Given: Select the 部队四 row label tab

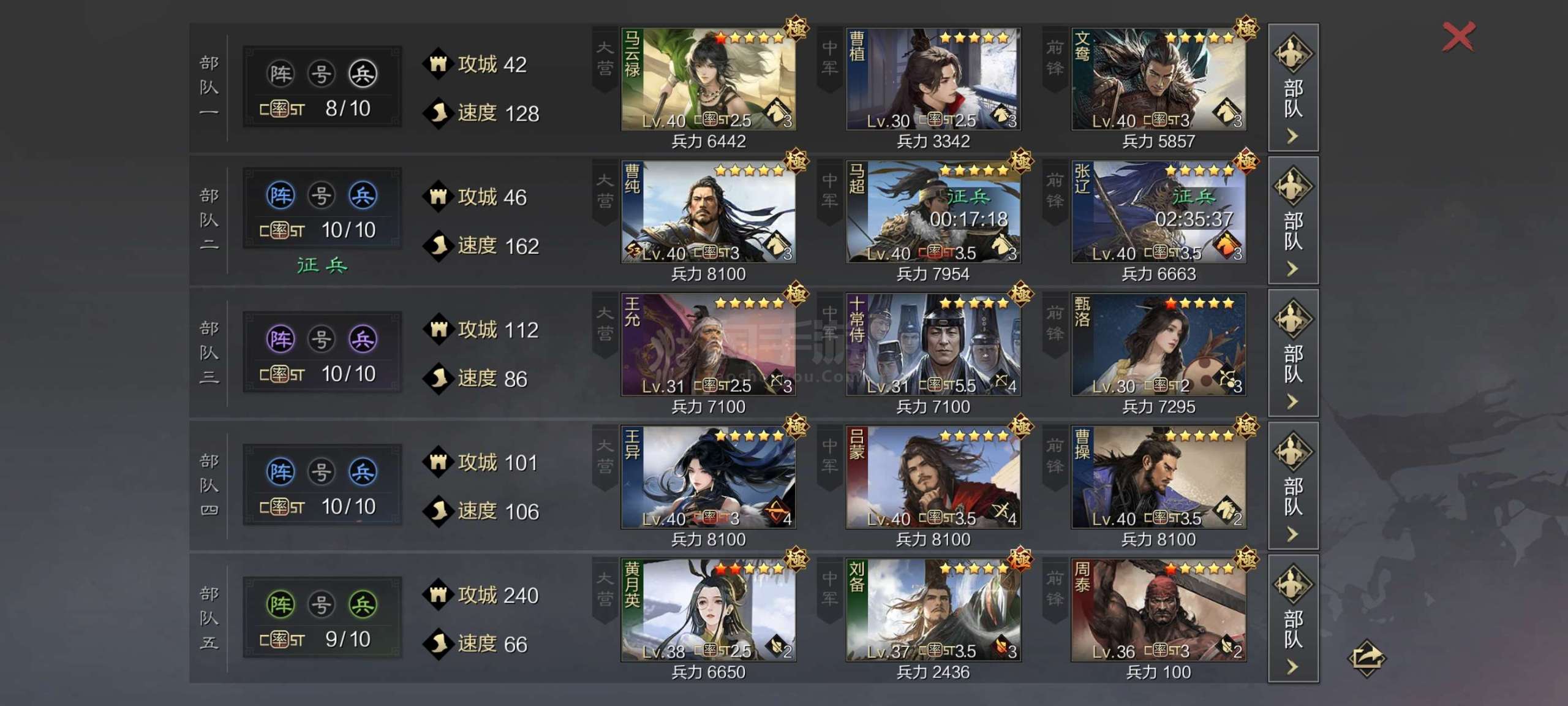Looking at the screenshot, I should [x=209, y=485].
